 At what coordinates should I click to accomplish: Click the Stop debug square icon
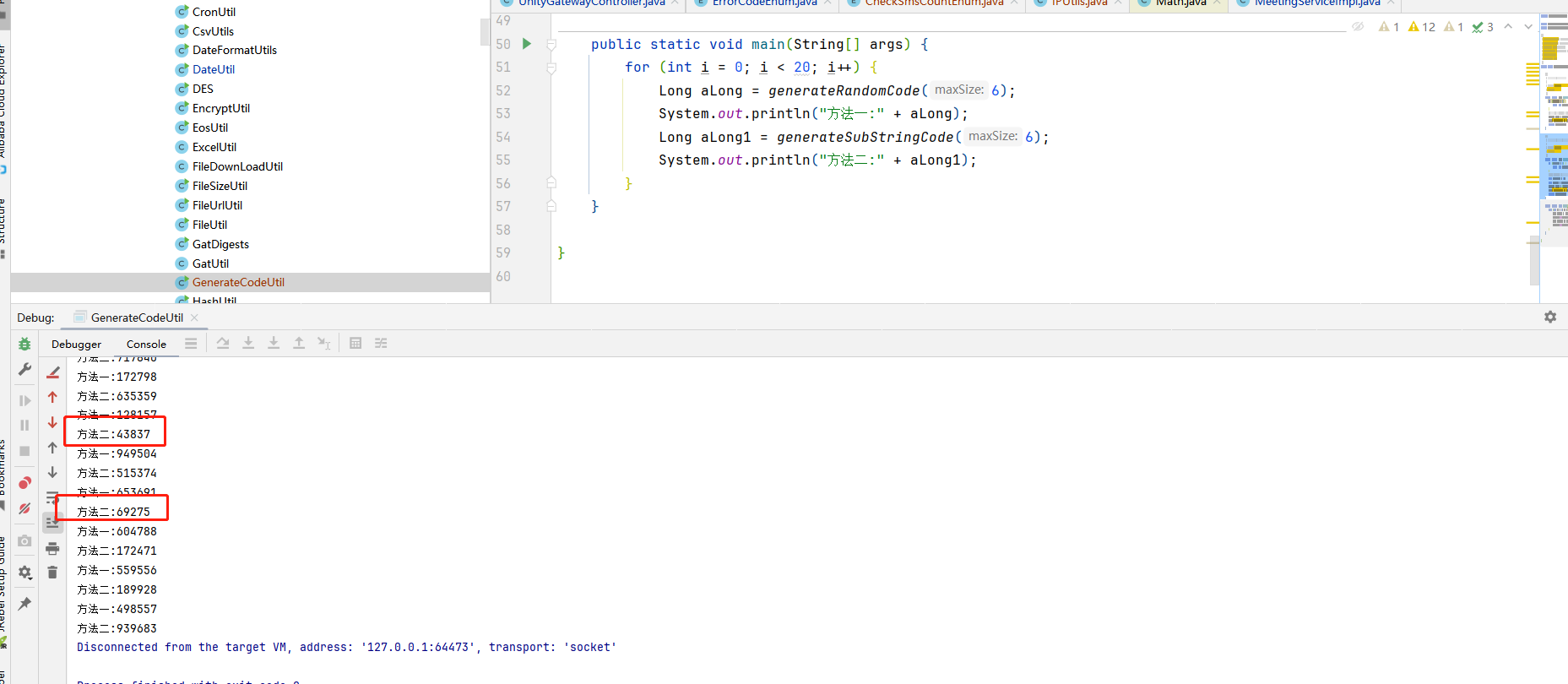24,451
